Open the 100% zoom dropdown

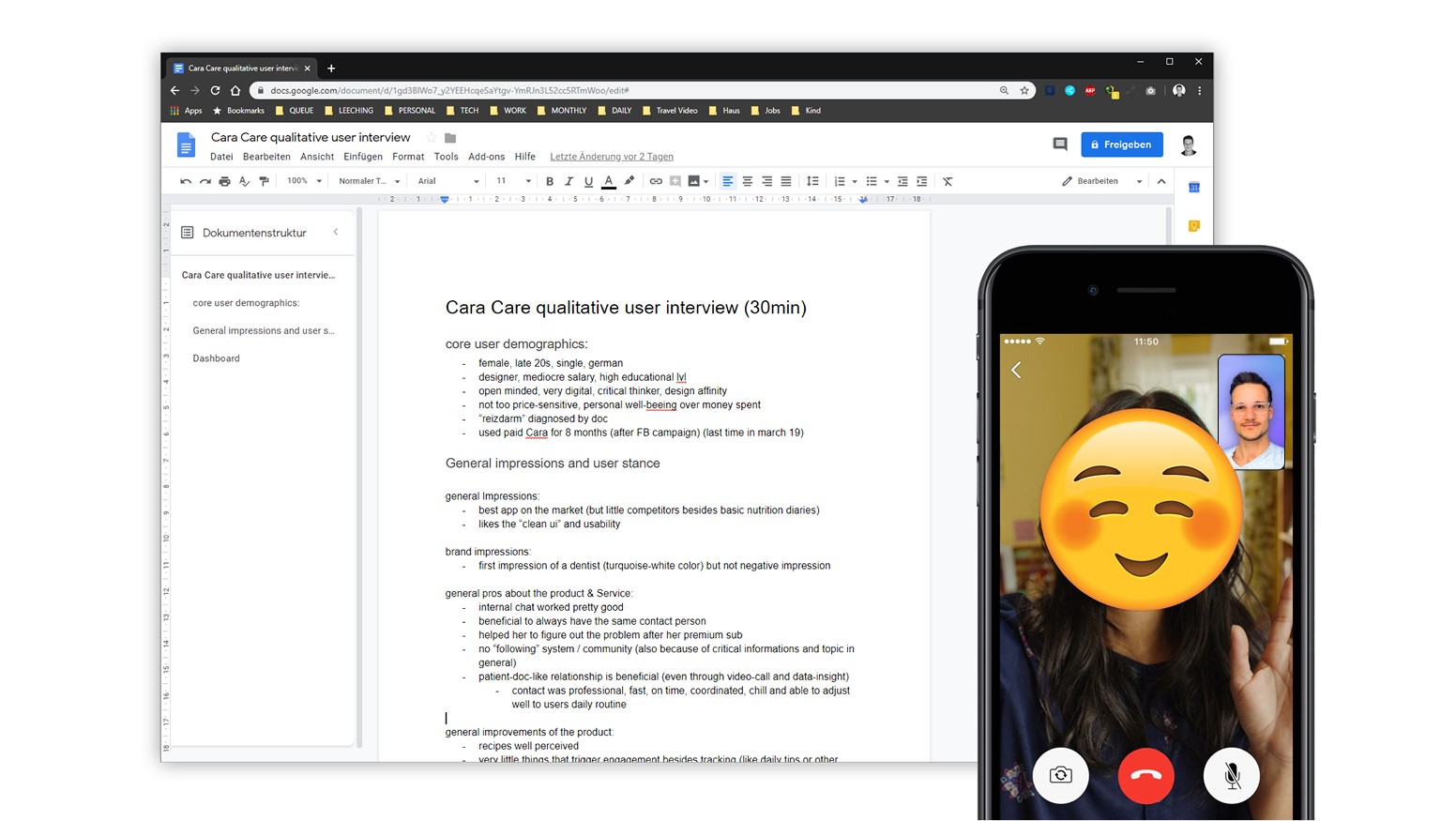click(304, 181)
